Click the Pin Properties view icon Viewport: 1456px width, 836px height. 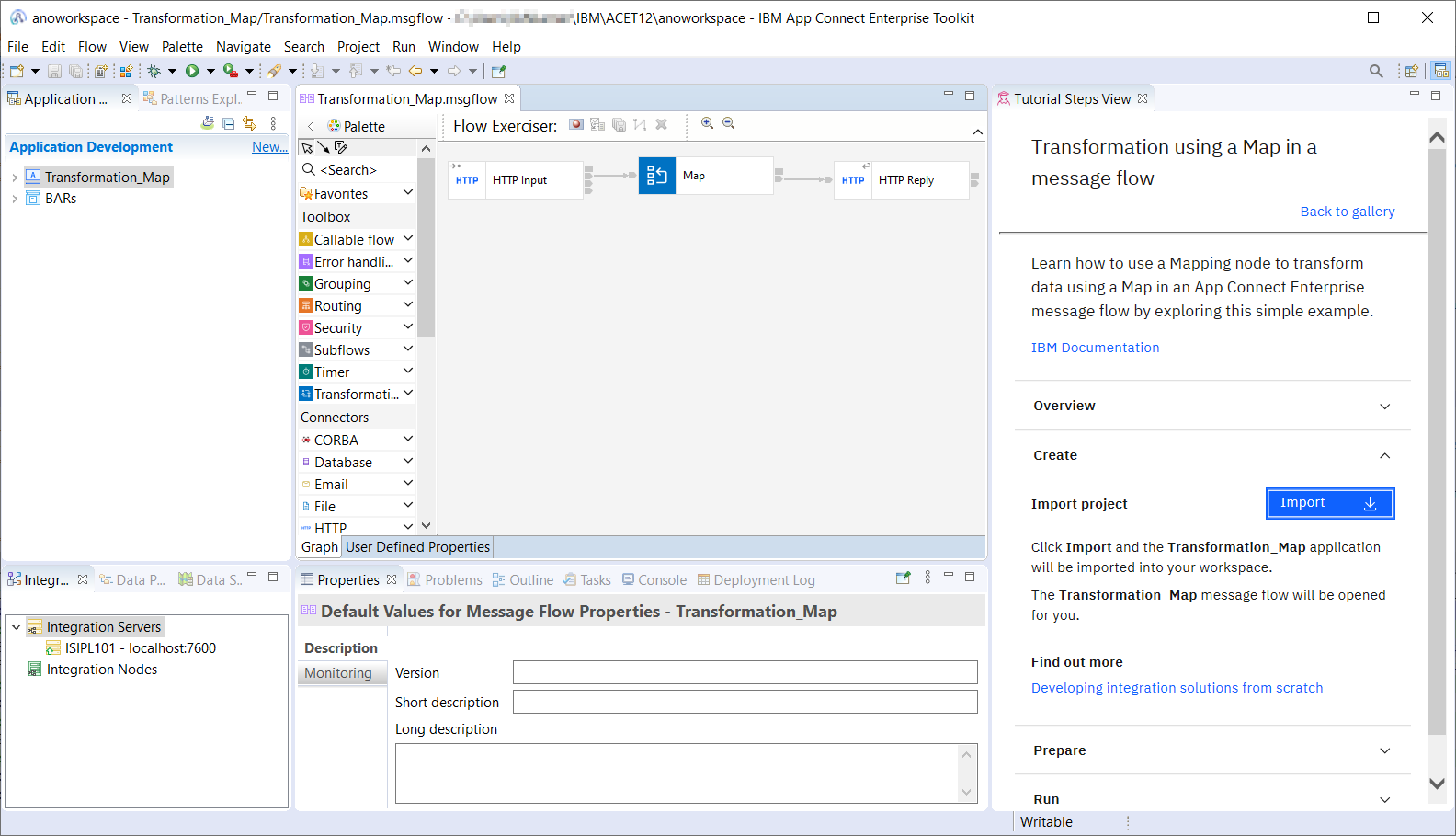point(904,578)
